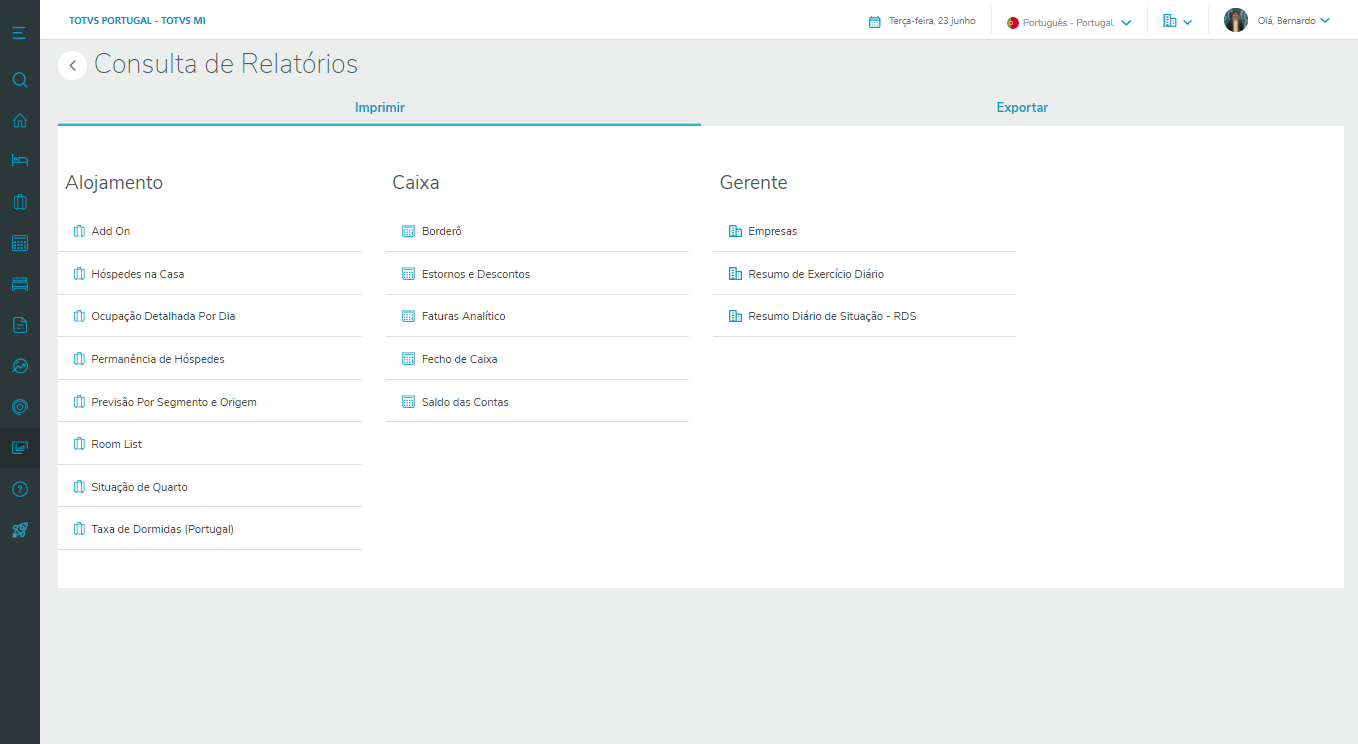Image resolution: width=1358 pixels, height=744 pixels.
Task: Open the Hóspedes na Casa report
Action: pyautogui.click(x=137, y=274)
